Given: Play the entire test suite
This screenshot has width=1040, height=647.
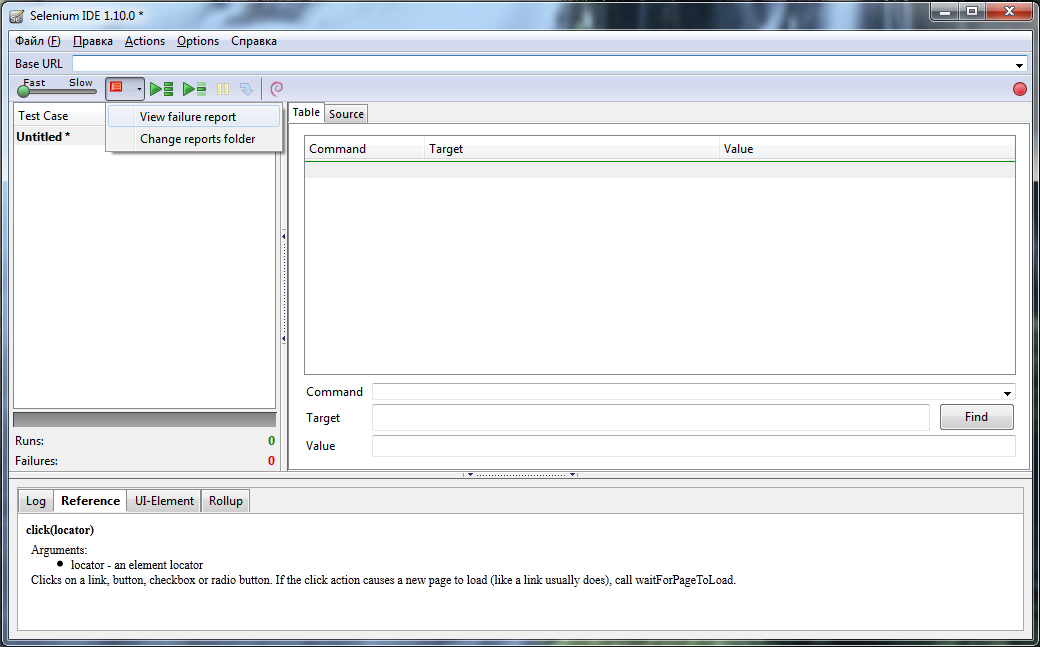Looking at the screenshot, I should pyautogui.click(x=161, y=88).
